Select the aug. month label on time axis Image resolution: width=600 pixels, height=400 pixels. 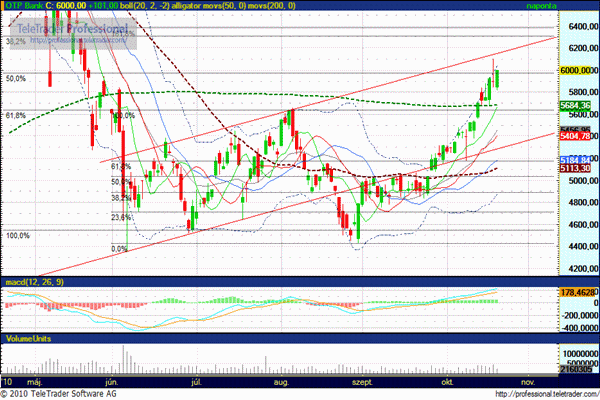point(280,382)
